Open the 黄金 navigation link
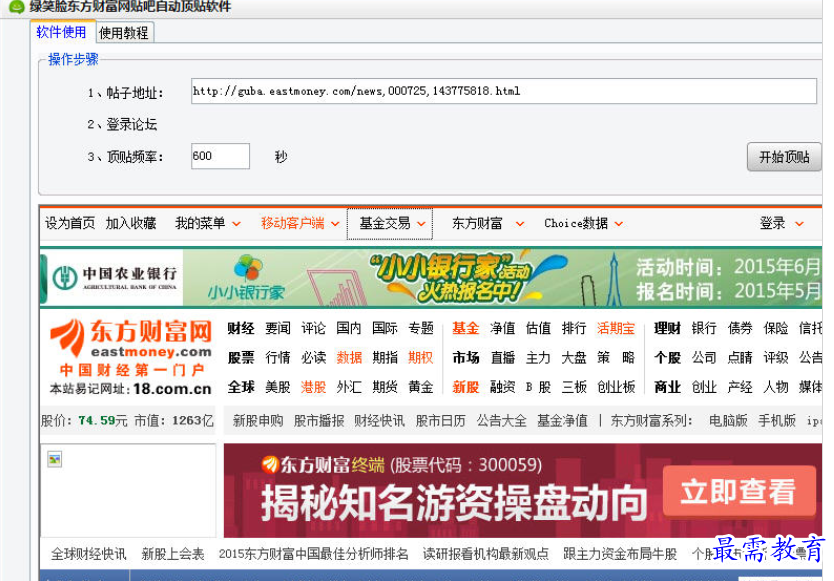 point(421,387)
